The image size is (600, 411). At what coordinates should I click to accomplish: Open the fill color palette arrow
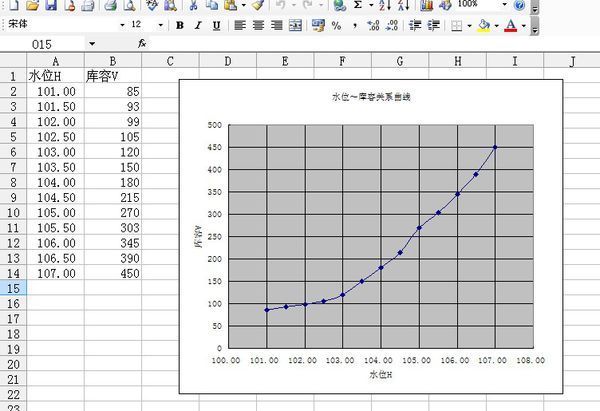point(496,26)
